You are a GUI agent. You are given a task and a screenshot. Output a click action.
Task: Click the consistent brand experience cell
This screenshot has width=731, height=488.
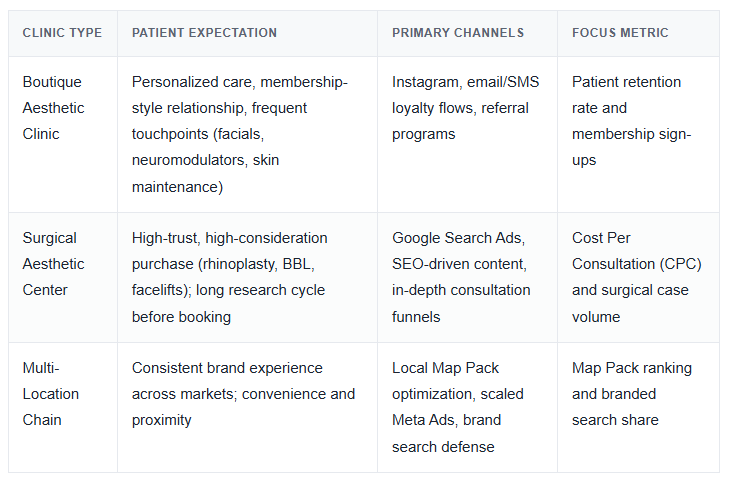point(247,407)
